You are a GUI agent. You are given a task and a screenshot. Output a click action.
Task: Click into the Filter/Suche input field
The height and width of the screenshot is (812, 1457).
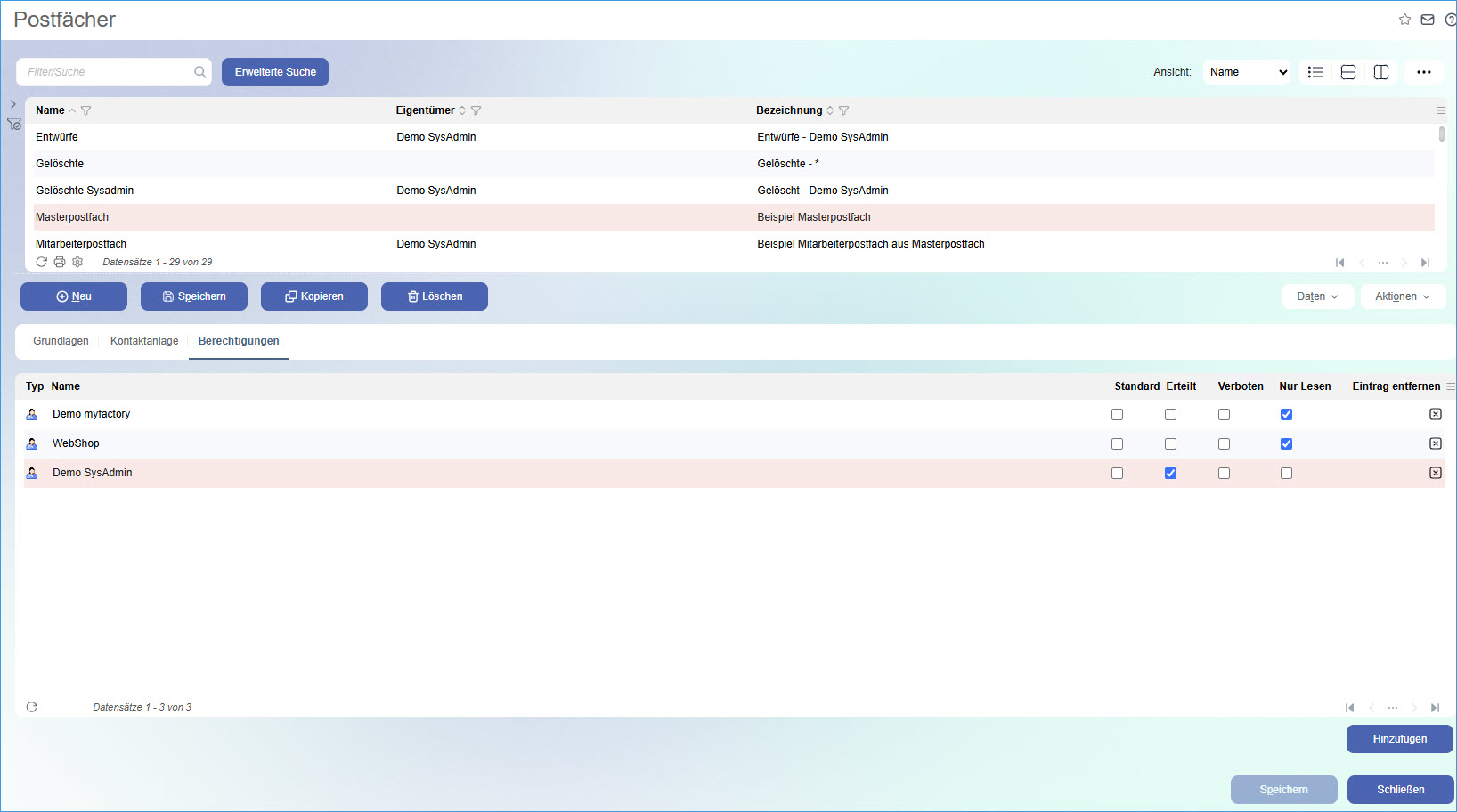click(107, 72)
